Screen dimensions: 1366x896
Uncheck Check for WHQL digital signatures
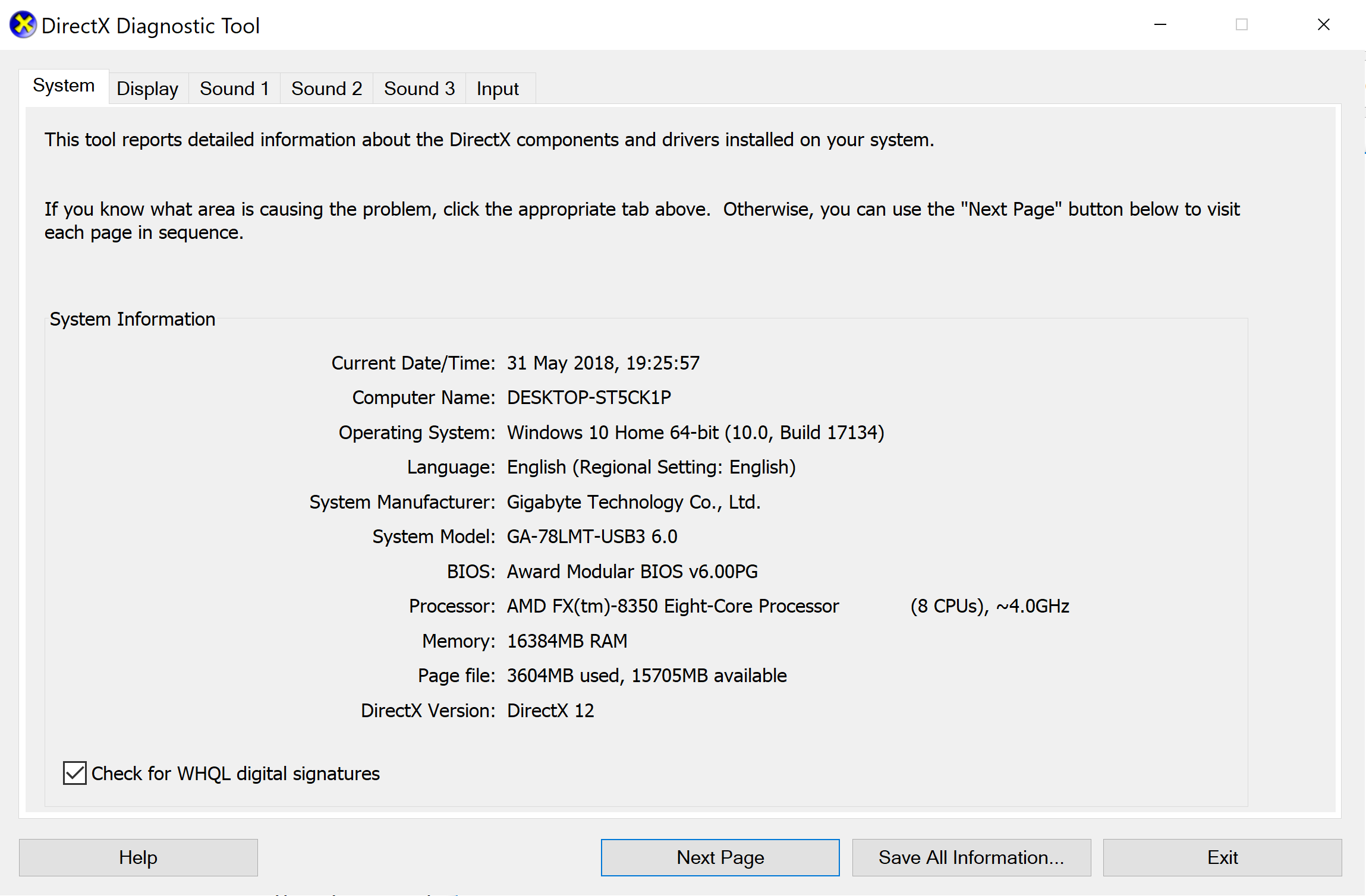point(75,773)
